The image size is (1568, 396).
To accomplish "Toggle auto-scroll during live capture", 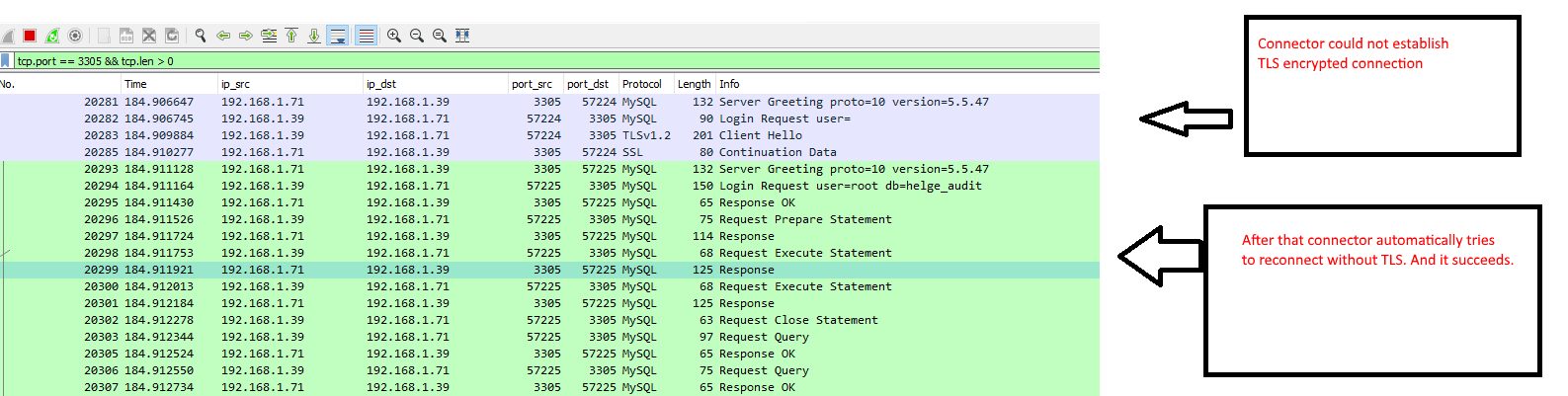I will point(338,36).
